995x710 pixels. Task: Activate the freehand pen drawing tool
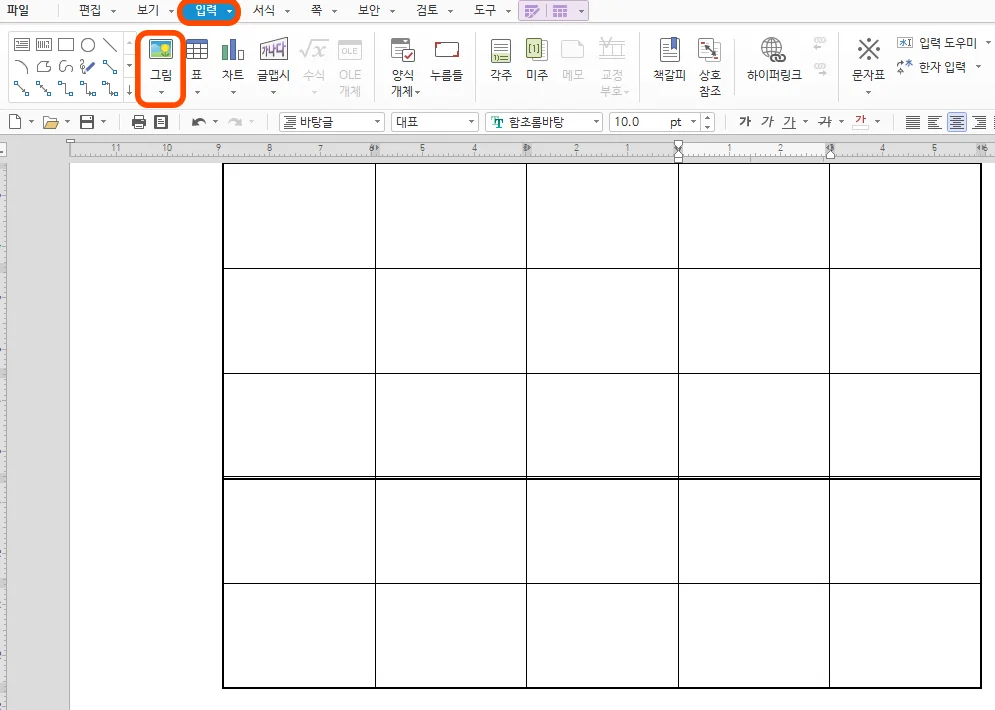coord(88,67)
